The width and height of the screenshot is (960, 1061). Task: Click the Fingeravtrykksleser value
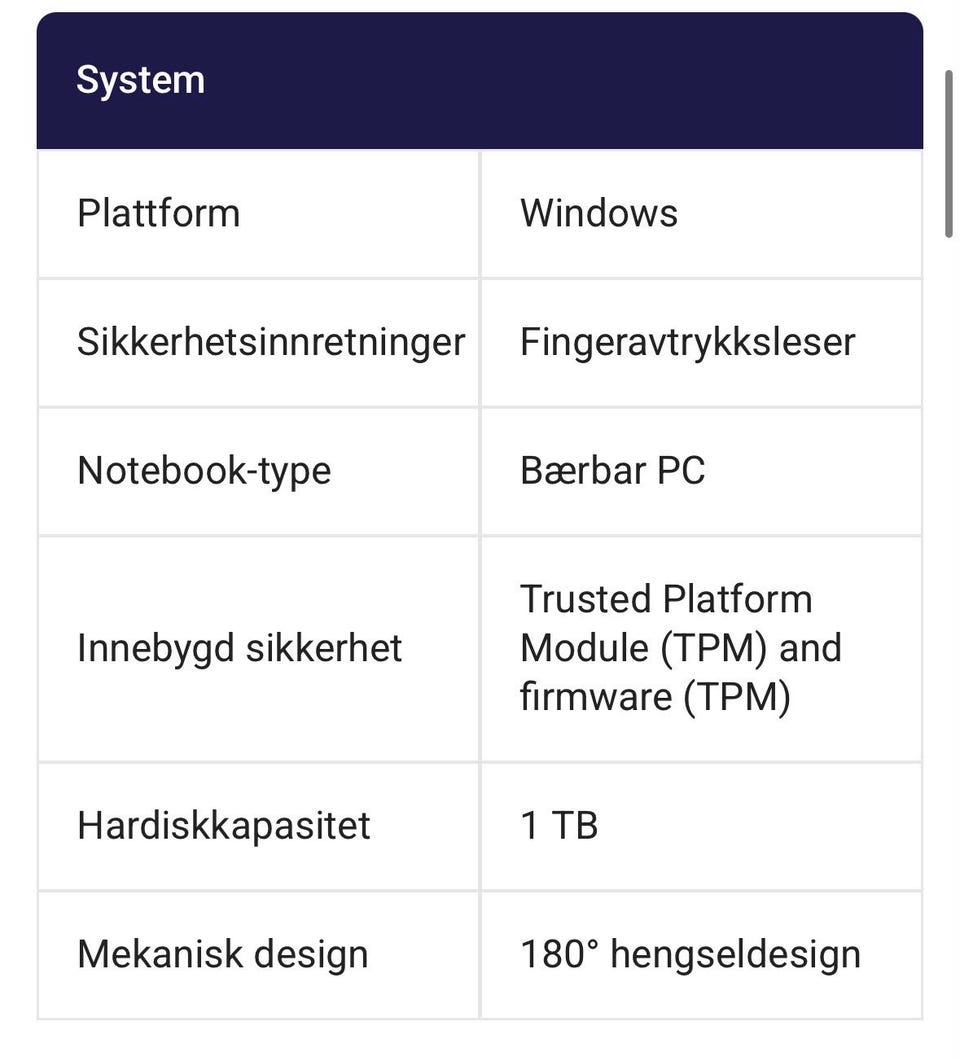[687, 342]
